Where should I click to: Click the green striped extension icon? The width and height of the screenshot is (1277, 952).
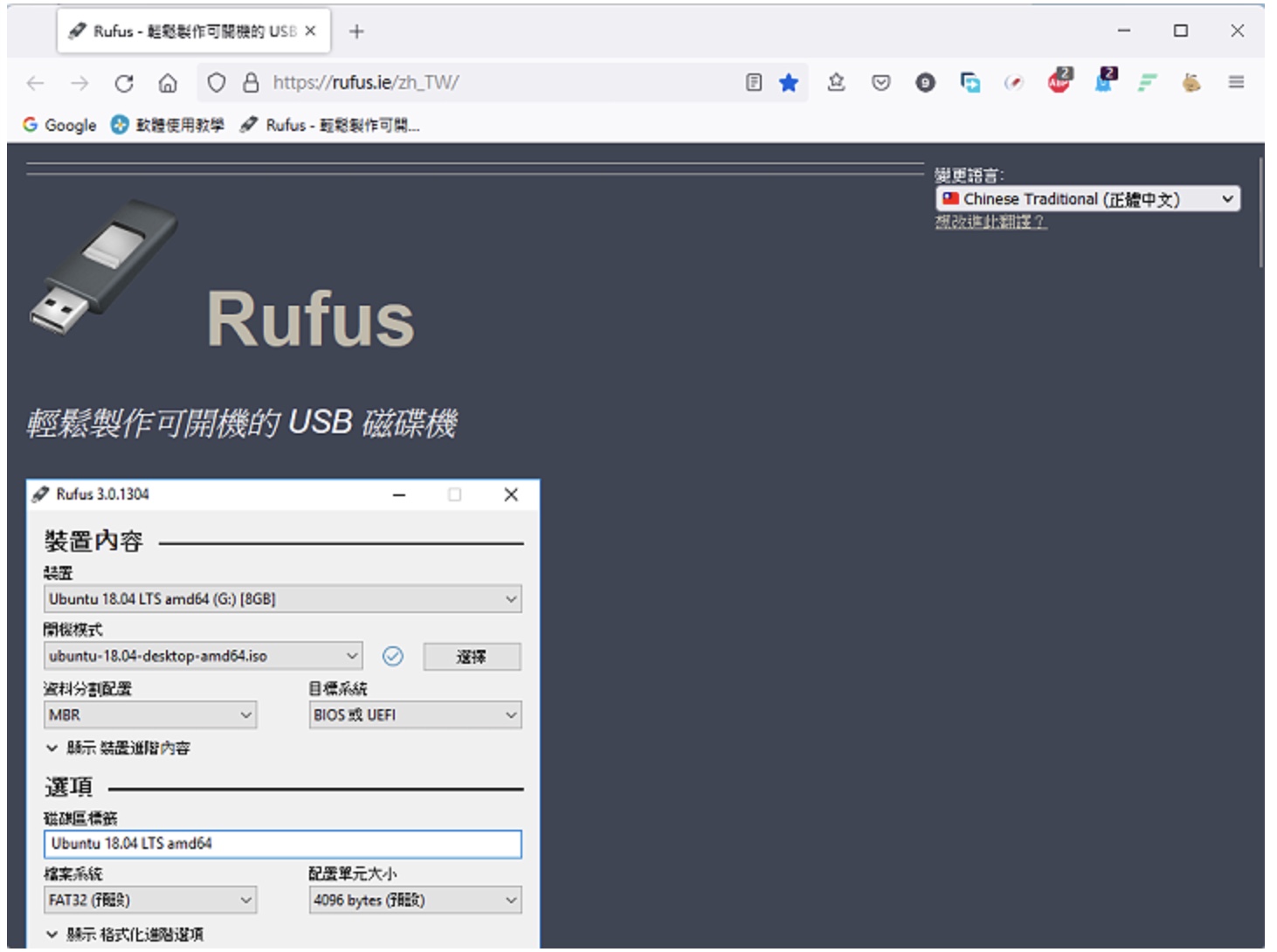tap(1148, 83)
